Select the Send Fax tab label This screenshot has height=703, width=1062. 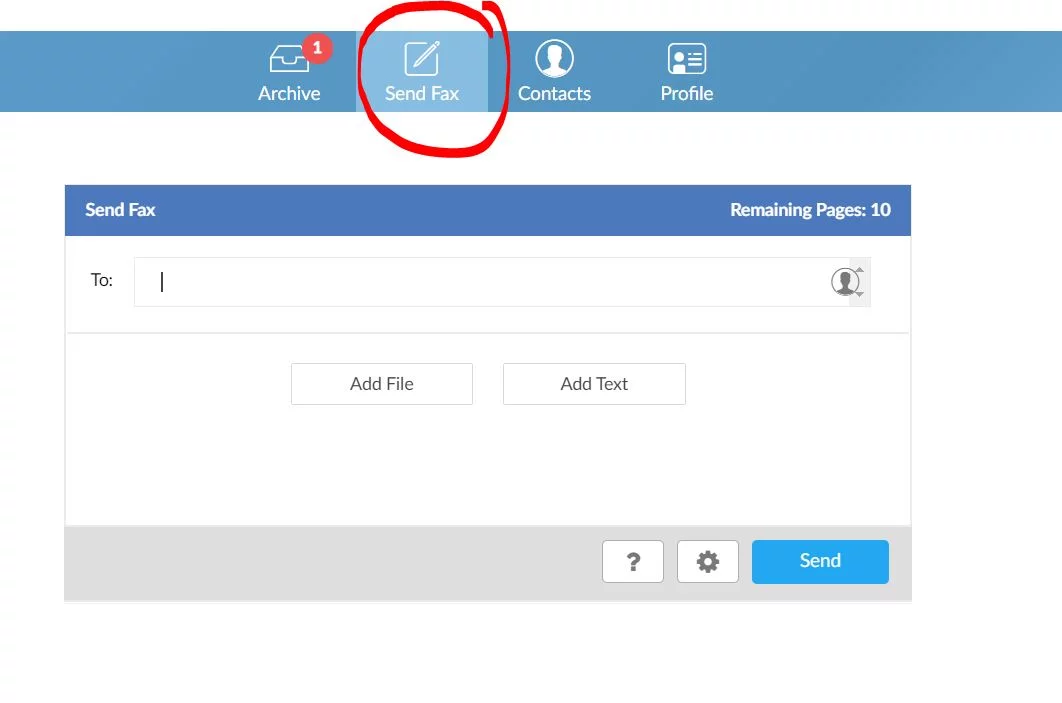coord(422,94)
